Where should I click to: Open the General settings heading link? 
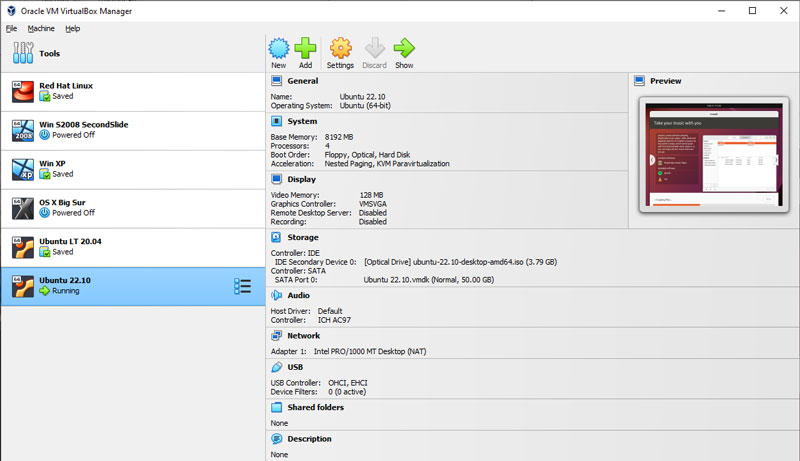pyautogui.click(x=303, y=81)
